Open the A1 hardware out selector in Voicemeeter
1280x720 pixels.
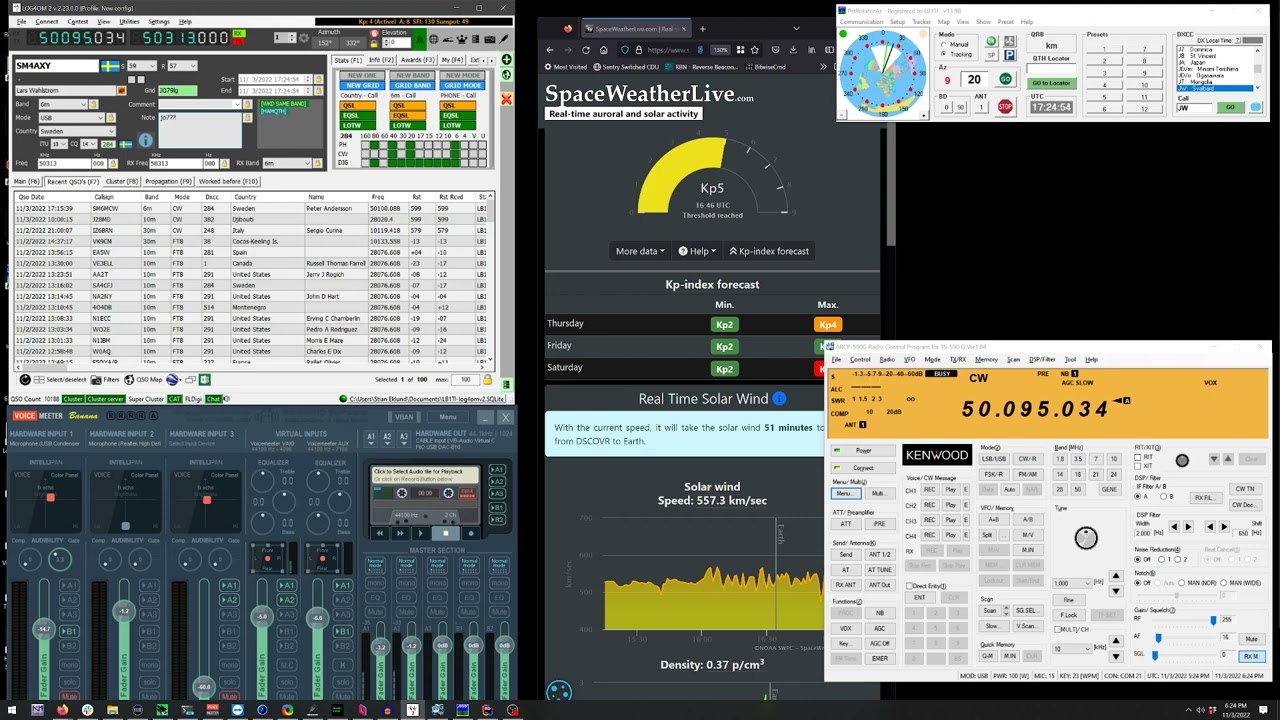[371, 437]
